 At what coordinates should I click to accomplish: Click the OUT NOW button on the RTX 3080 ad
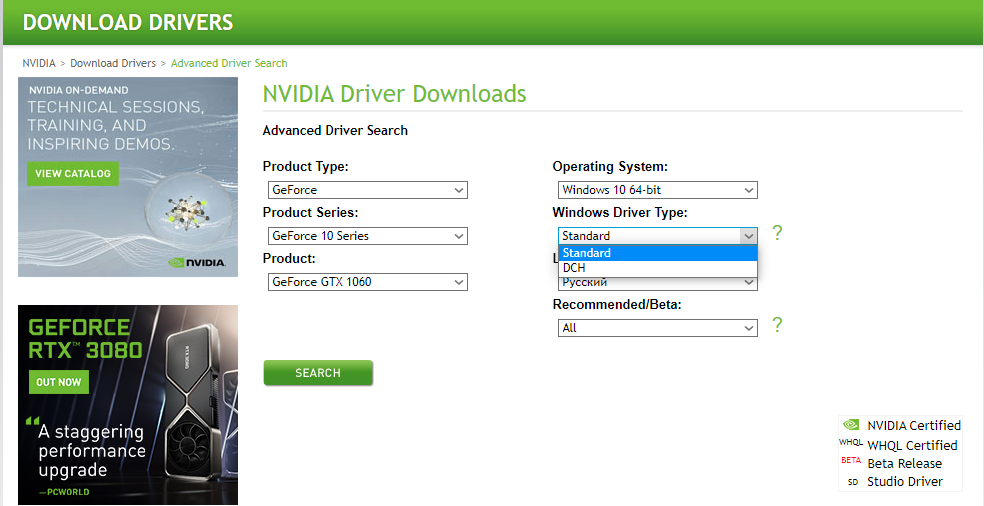pos(59,382)
